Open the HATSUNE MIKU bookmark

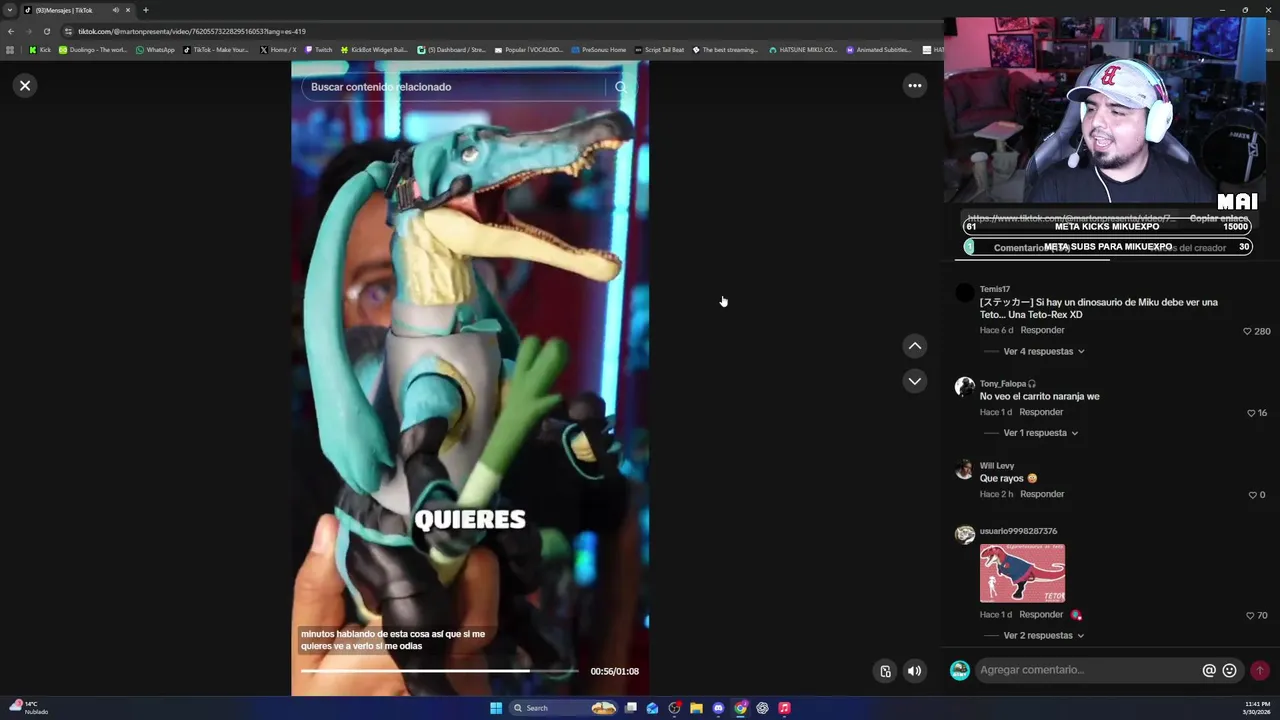803,50
